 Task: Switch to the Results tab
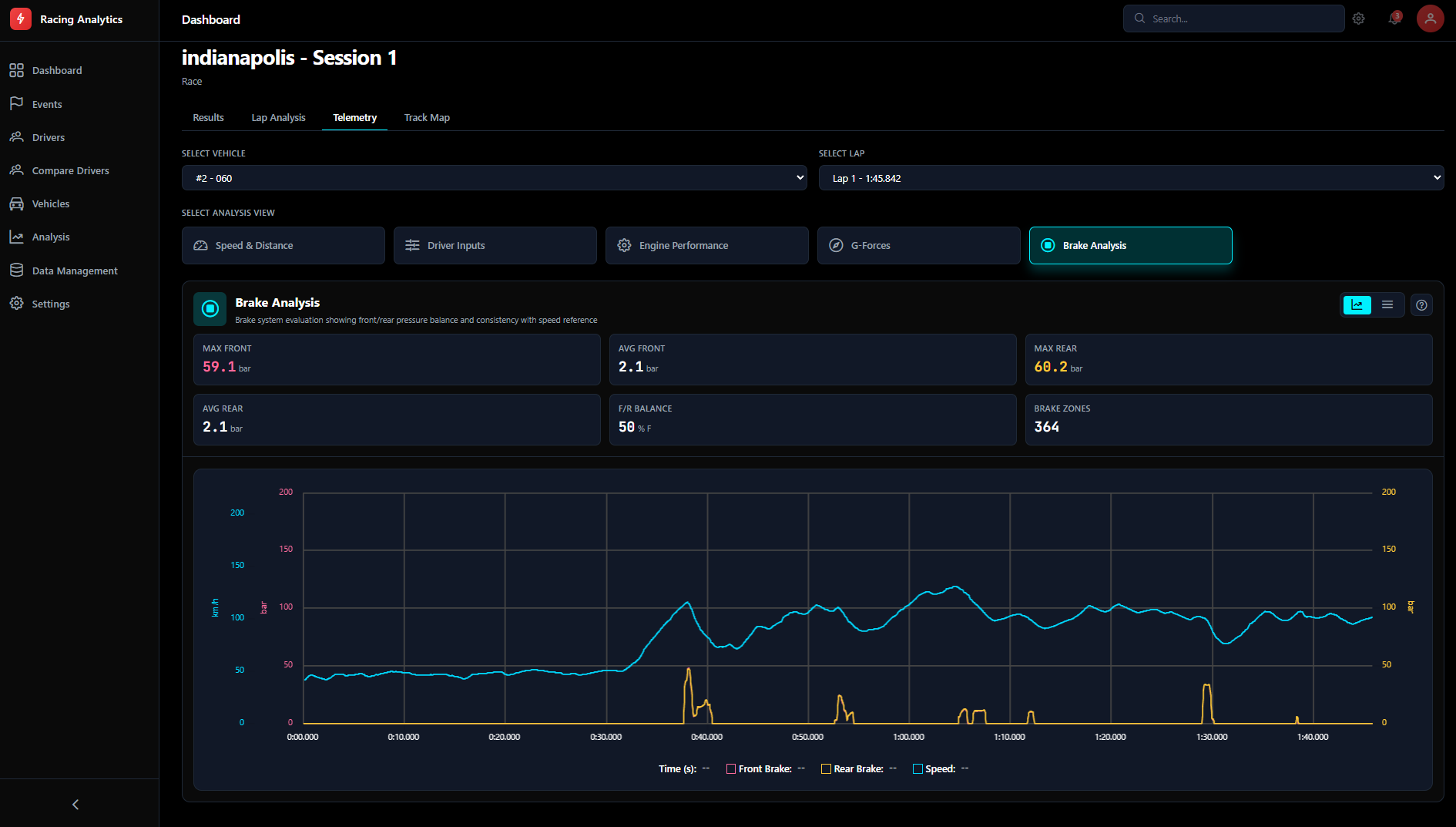[208, 117]
